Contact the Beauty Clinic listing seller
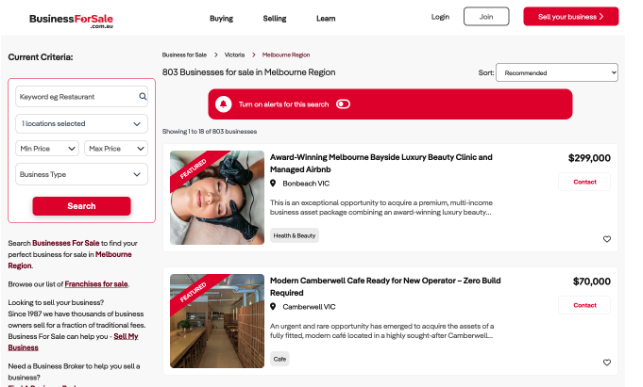The image size is (643, 387). pos(584,182)
